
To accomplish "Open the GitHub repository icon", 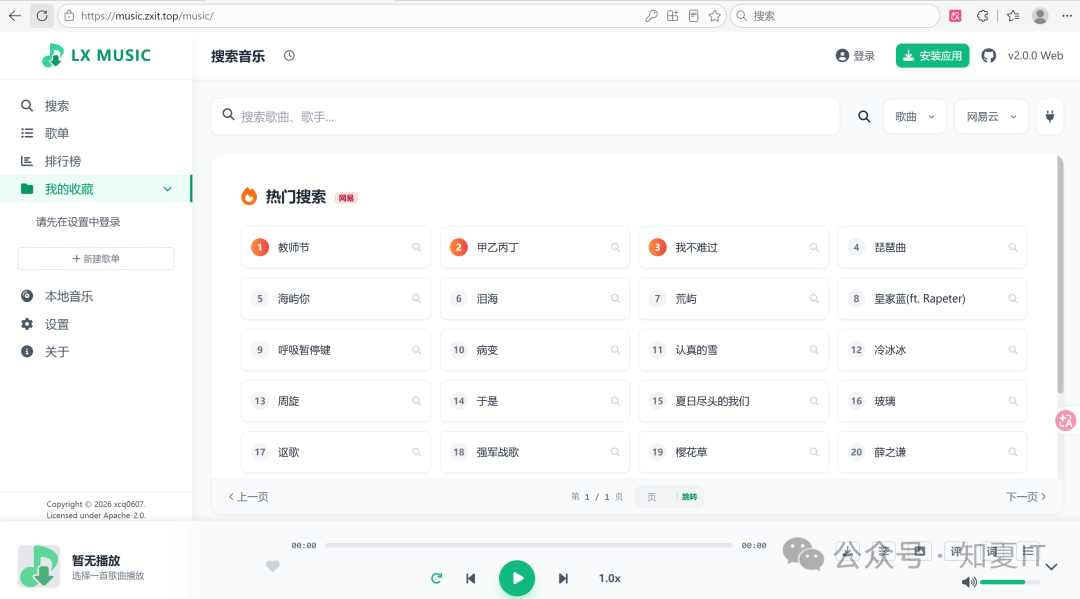I will pos(988,56).
